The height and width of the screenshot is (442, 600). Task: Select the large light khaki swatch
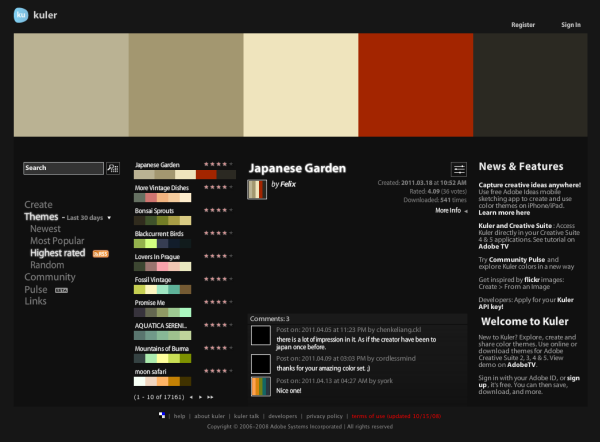pos(71,85)
